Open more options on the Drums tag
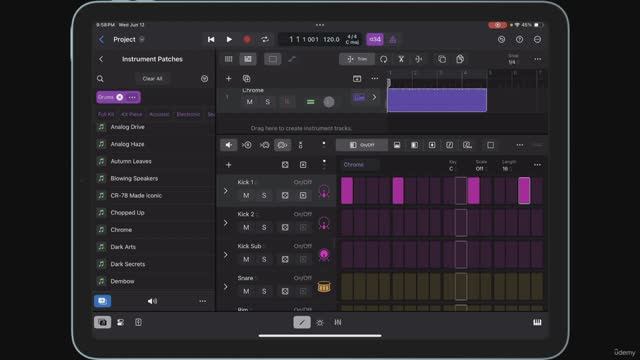The height and width of the screenshot is (360, 640). tap(132, 97)
